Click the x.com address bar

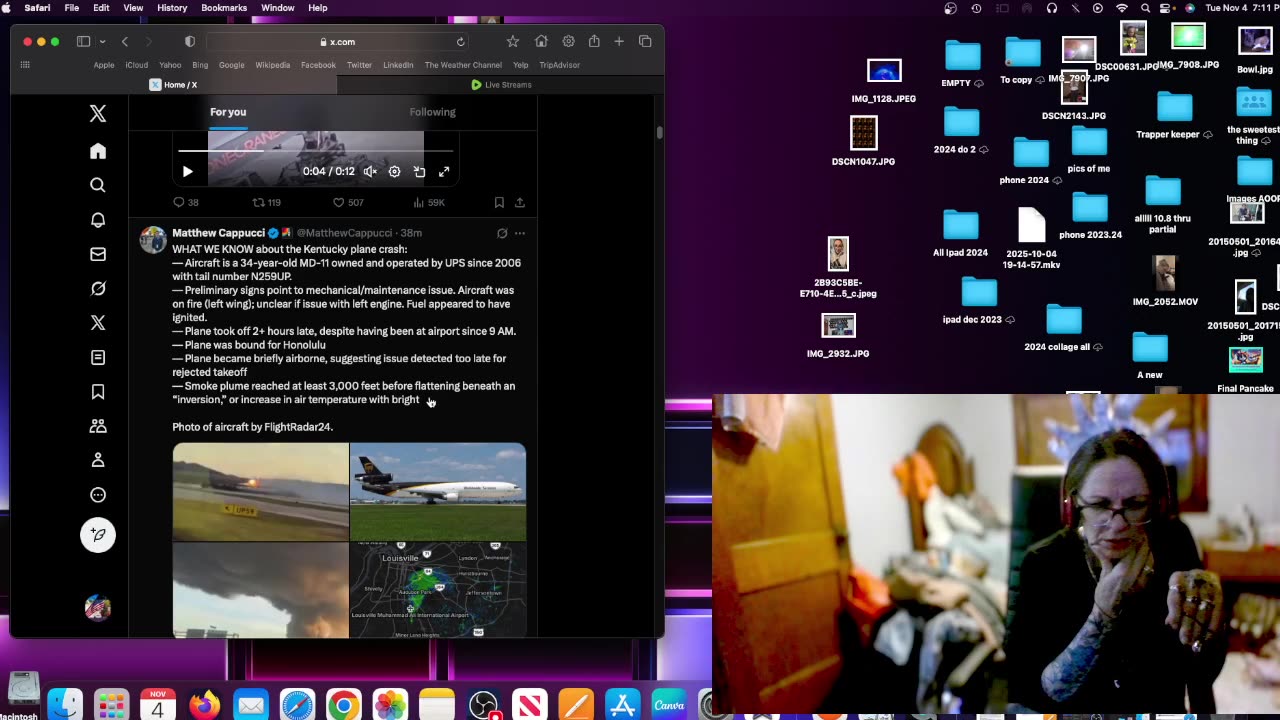click(x=337, y=42)
